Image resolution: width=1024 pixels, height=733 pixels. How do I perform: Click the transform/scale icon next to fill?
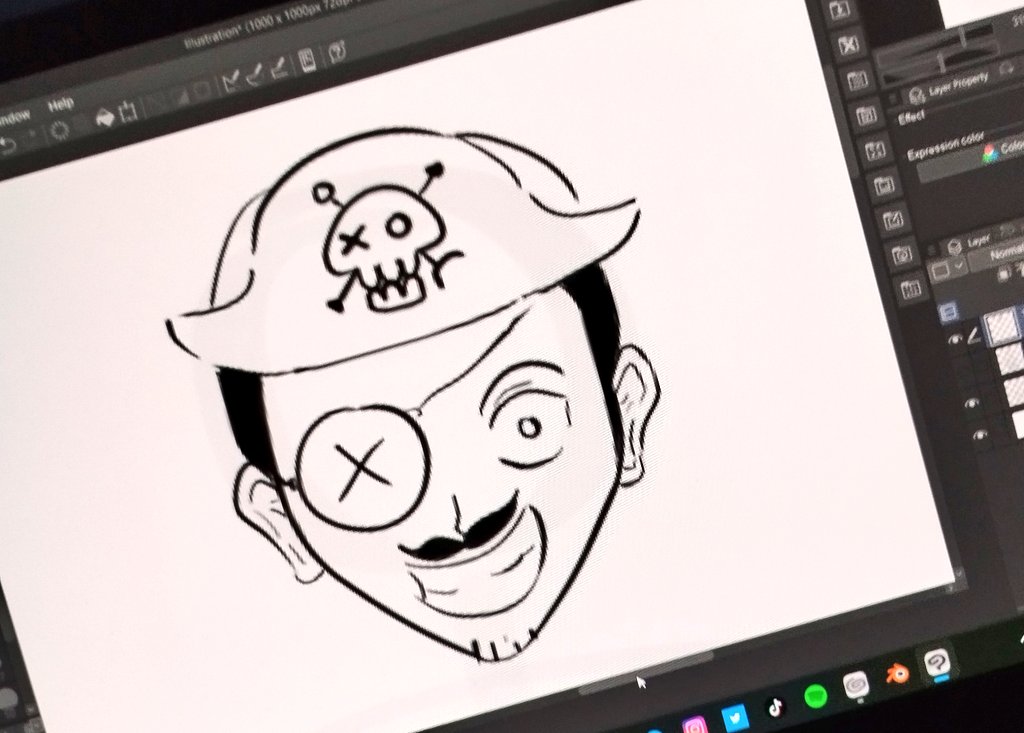pos(128,112)
